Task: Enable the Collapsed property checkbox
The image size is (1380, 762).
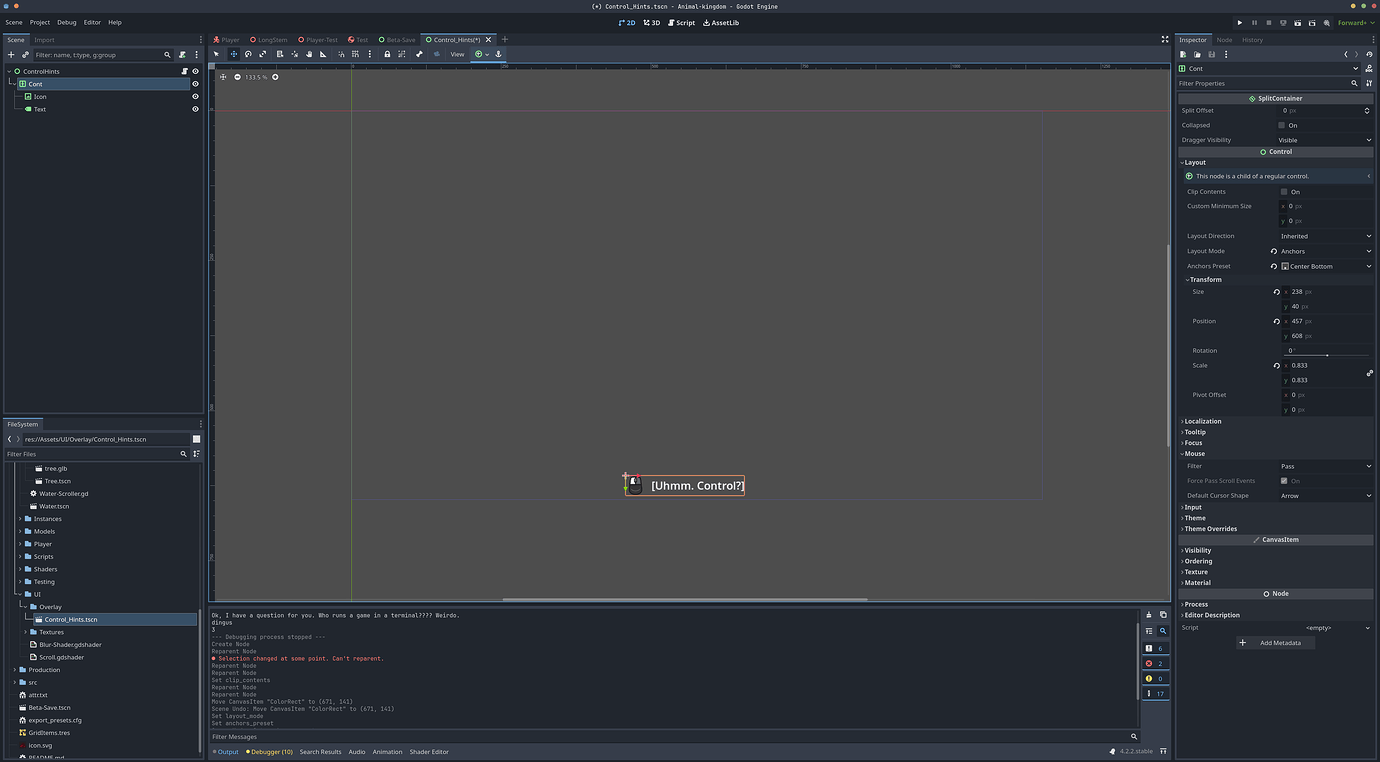Action: 1282,125
